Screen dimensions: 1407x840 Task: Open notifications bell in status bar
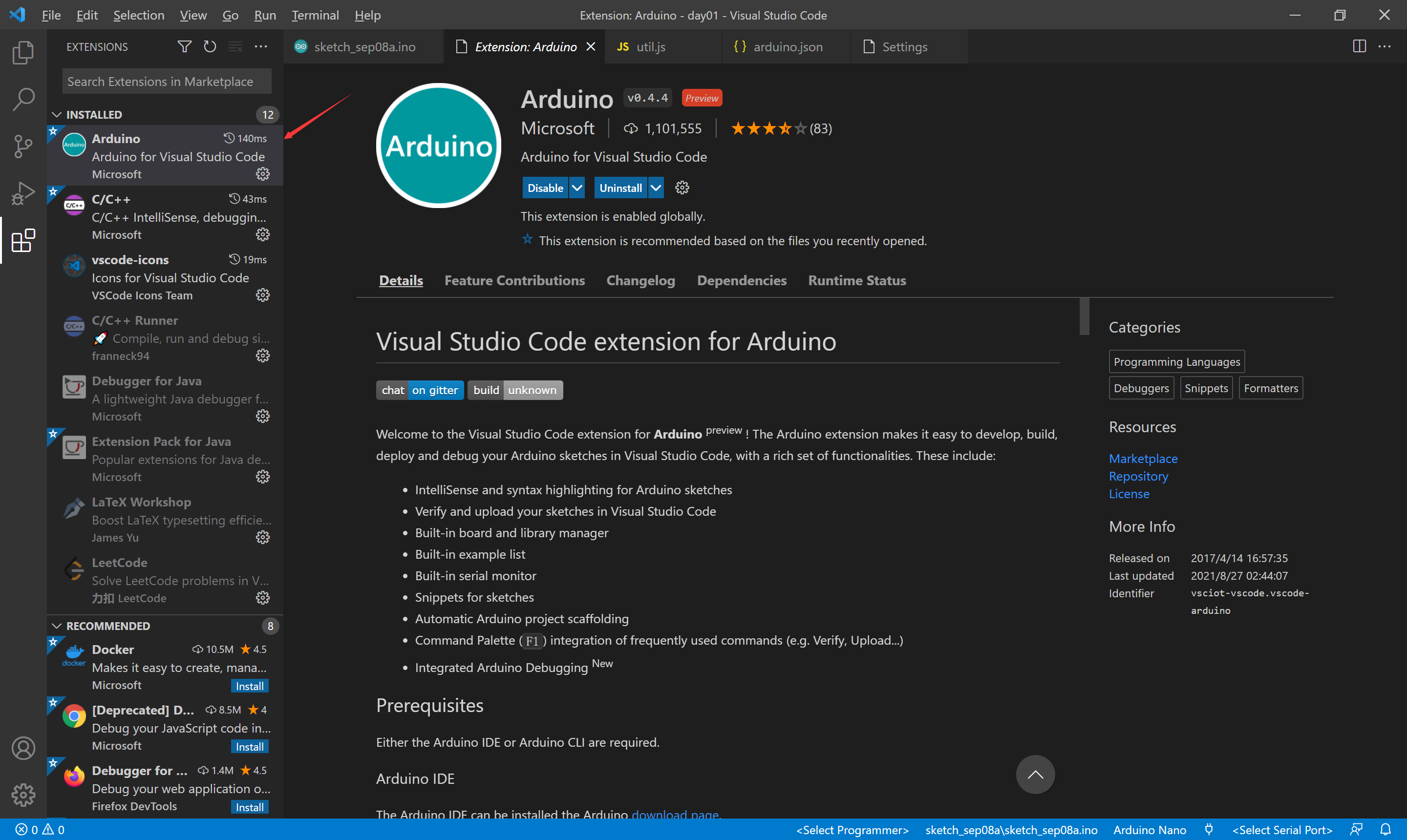[x=1386, y=830]
